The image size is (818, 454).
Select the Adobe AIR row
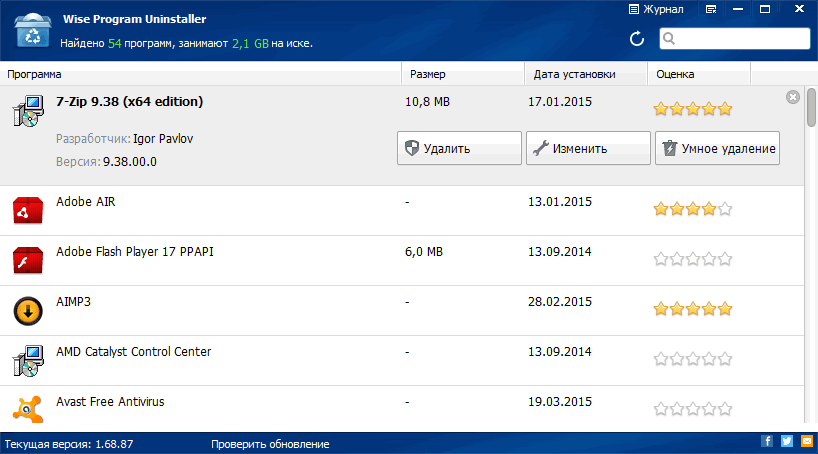coord(402,210)
